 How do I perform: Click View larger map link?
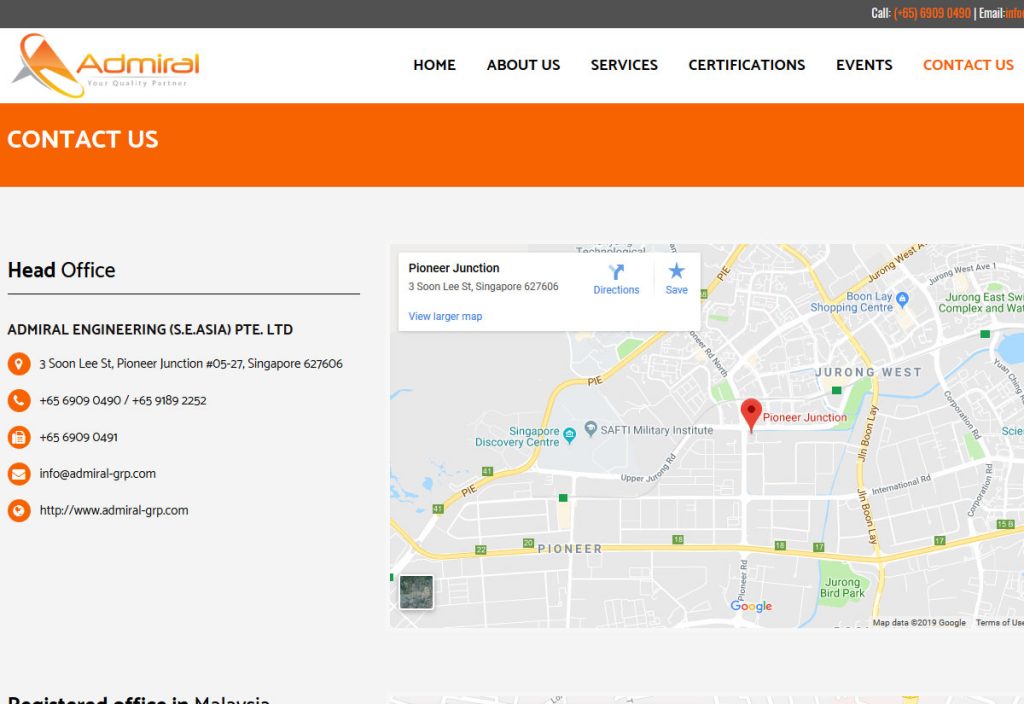click(445, 316)
